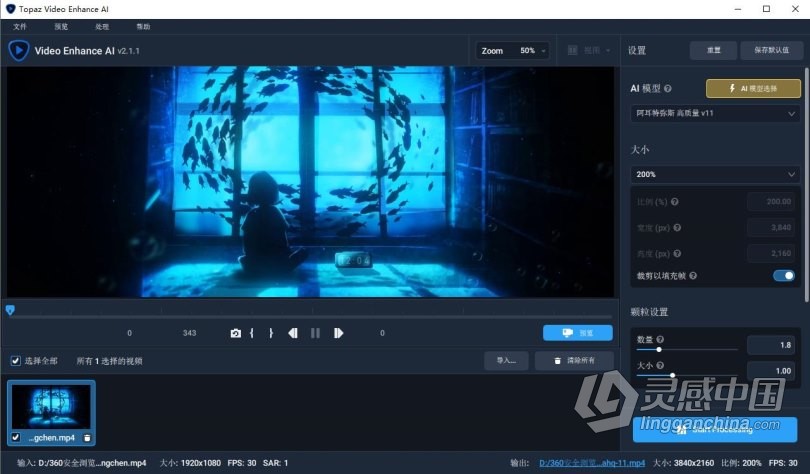This screenshot has height=474, width=810.
Task: Open the 帮助 menu
Action: [x=143, y=27]
